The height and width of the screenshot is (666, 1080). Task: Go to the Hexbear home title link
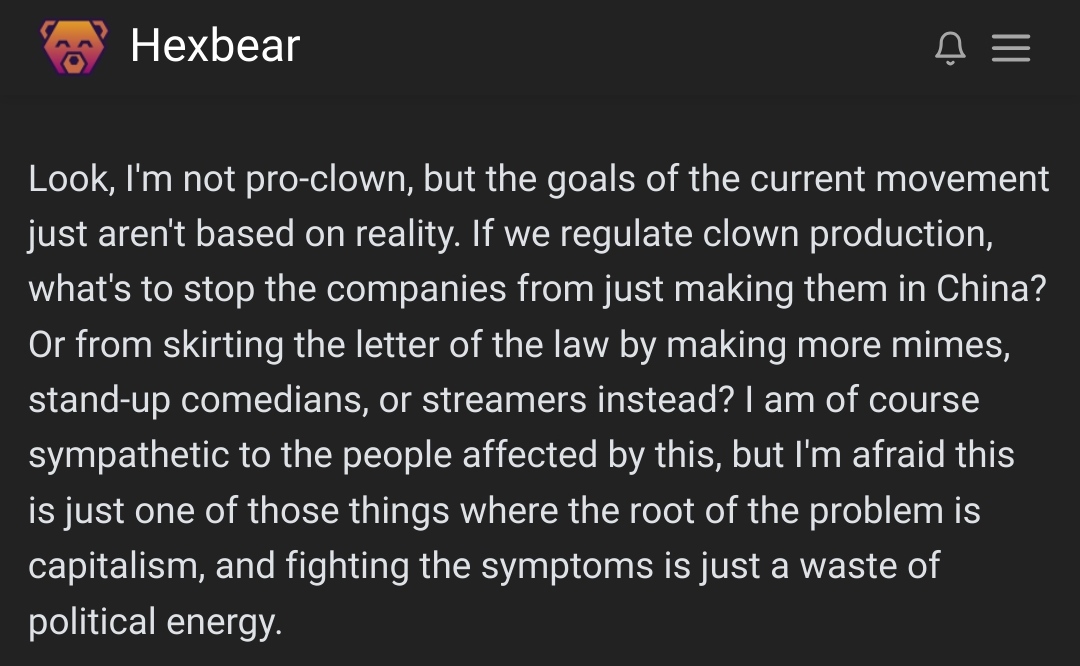pos(215,46)
